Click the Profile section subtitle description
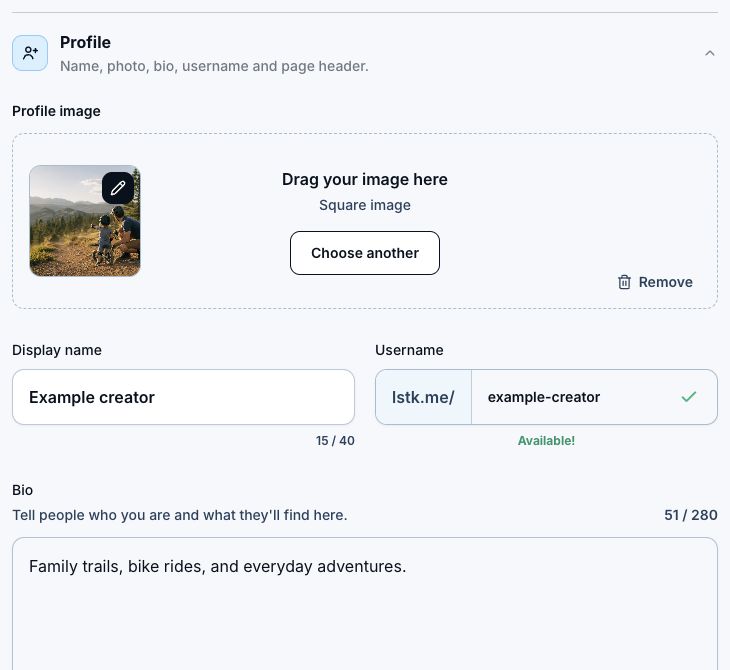This screenshot has height=670, width=730. click(x=214, y=66)
